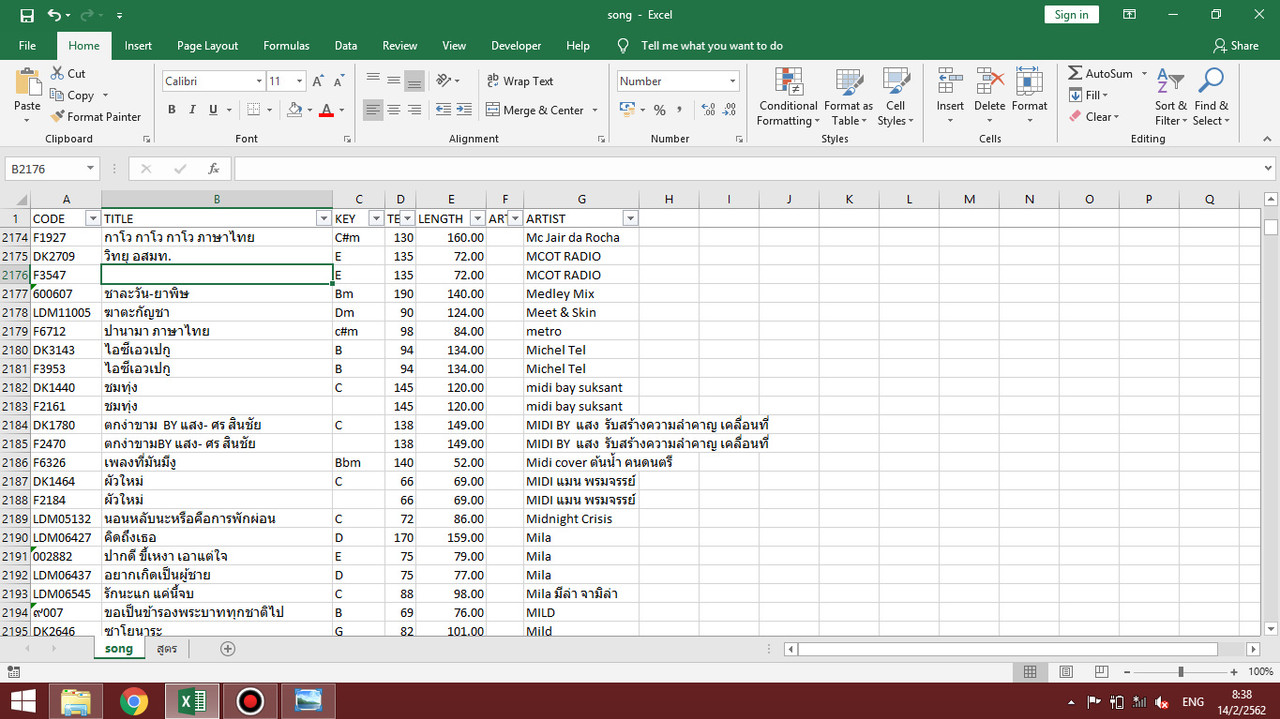
Task: Decrease the cell indent
Action: (x=442, y=110)
